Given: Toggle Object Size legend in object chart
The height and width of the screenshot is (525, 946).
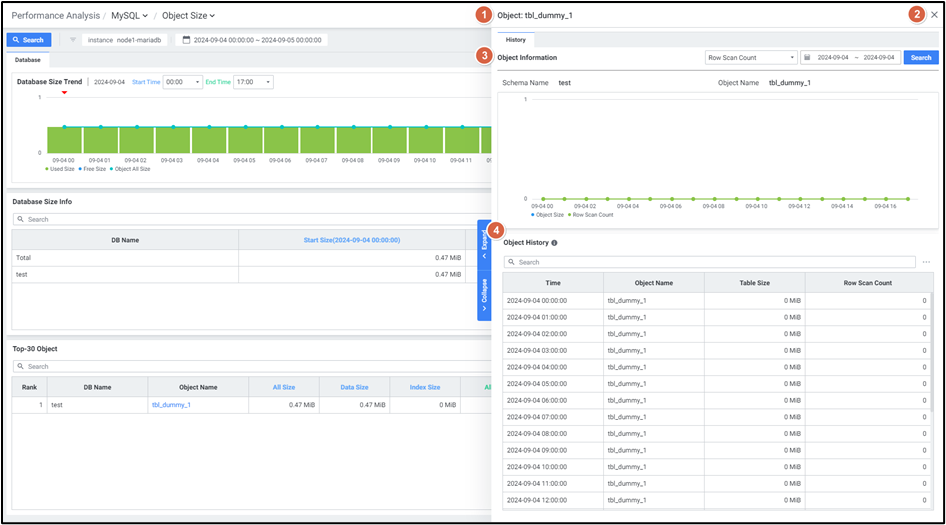Looking at the screenshot, I should [547, 215].
